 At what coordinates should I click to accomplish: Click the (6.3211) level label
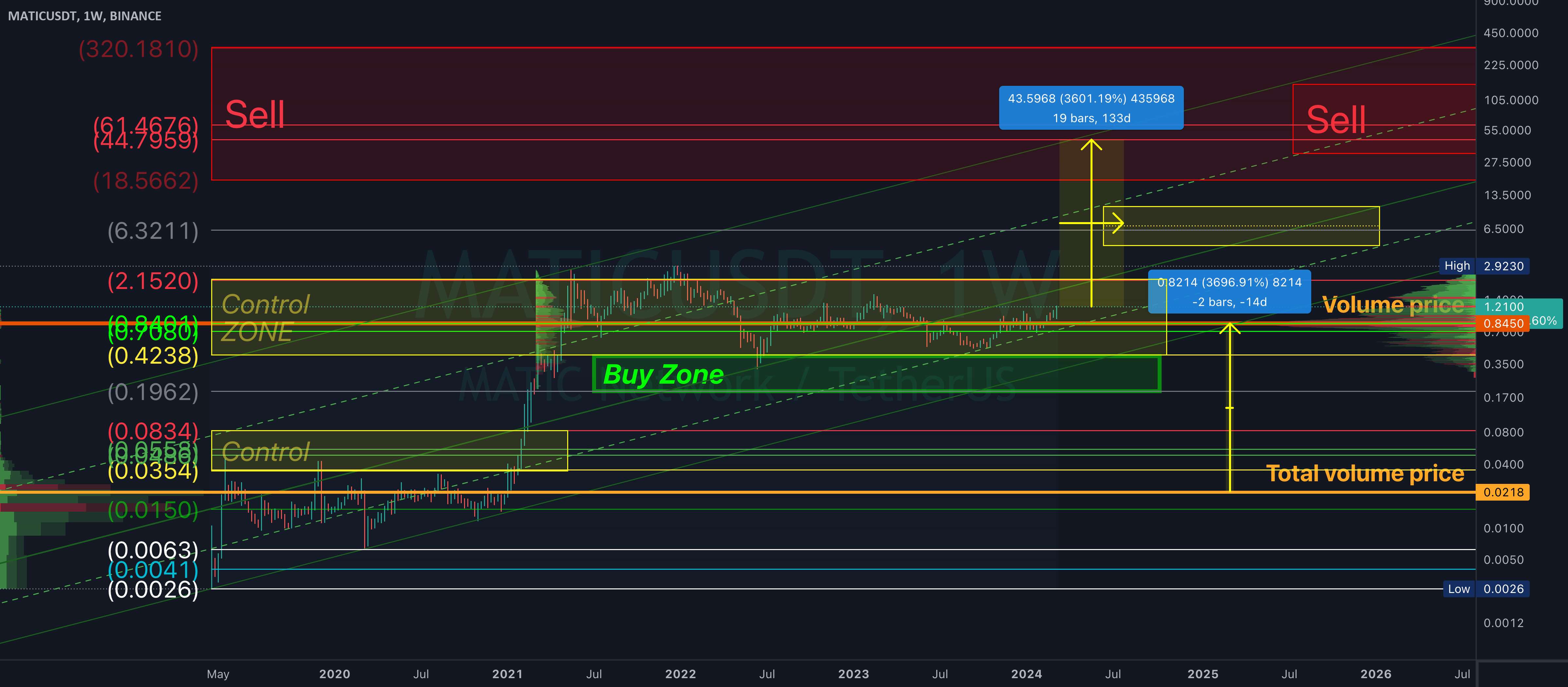[153, 231]
